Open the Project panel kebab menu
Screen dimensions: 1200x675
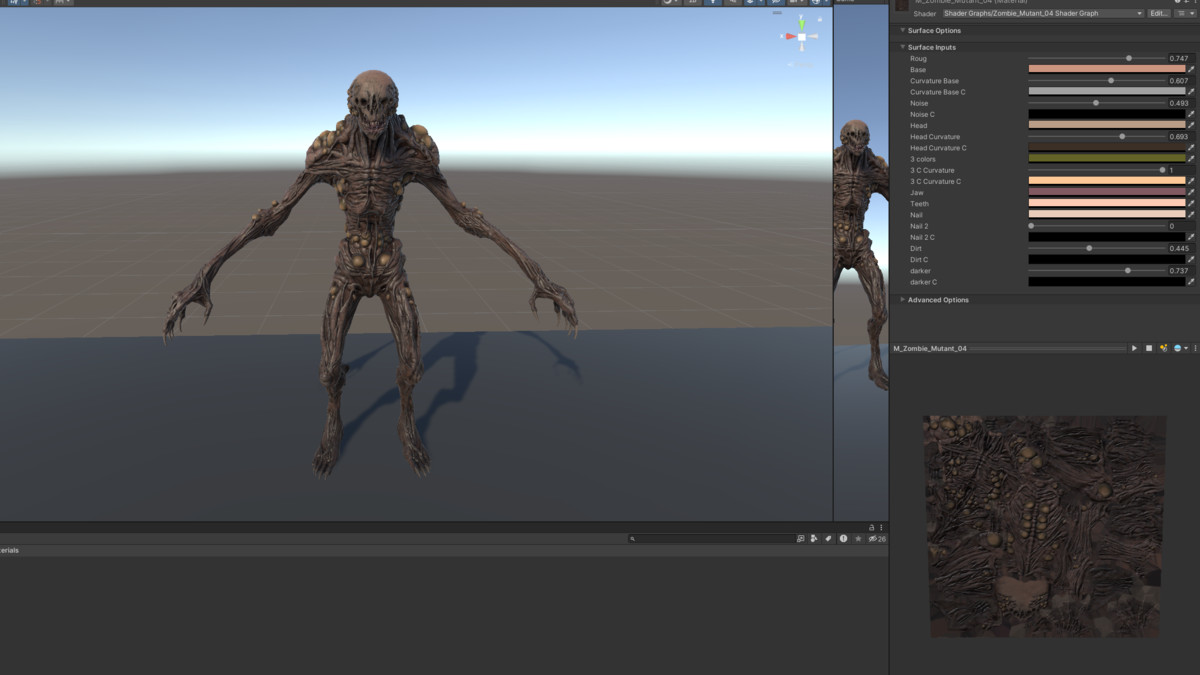[881, 527]
